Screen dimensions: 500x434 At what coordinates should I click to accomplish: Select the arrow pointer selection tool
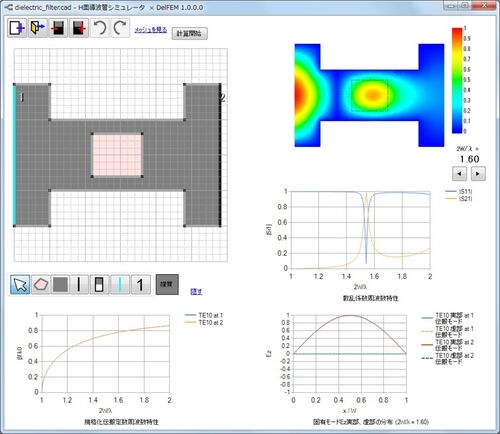point(20,285)
